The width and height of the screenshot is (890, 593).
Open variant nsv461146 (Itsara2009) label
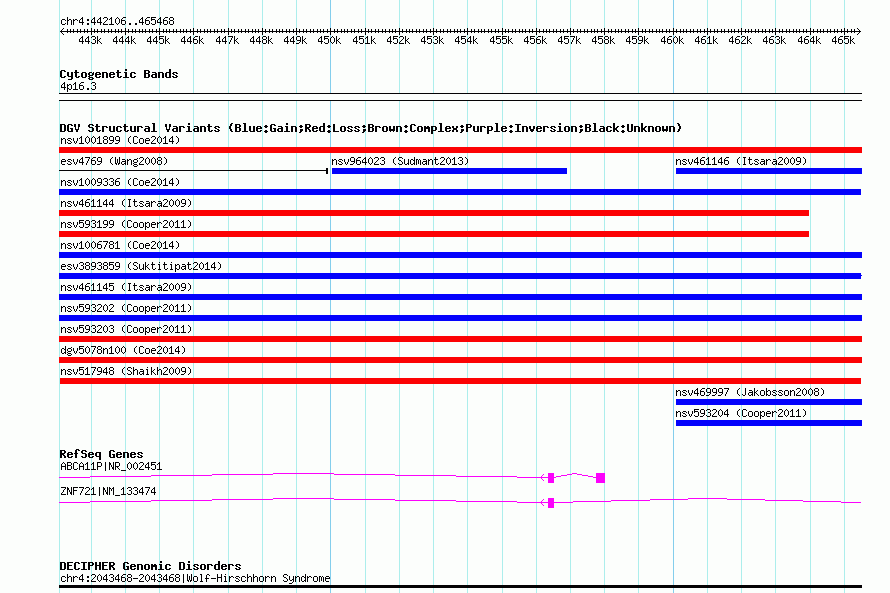pyautogui.click(x=741, y=161)
